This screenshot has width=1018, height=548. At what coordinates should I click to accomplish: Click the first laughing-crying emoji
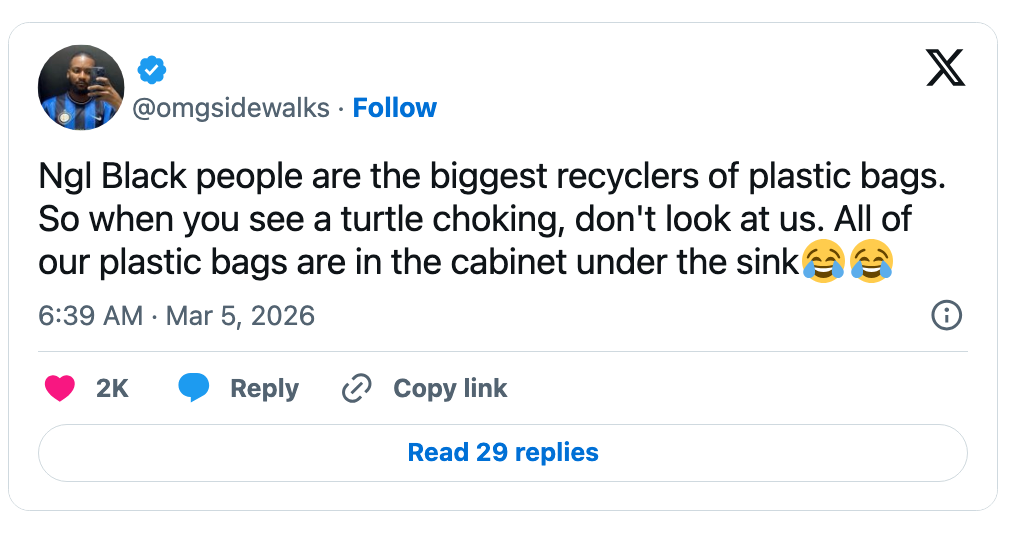(823, 263)
